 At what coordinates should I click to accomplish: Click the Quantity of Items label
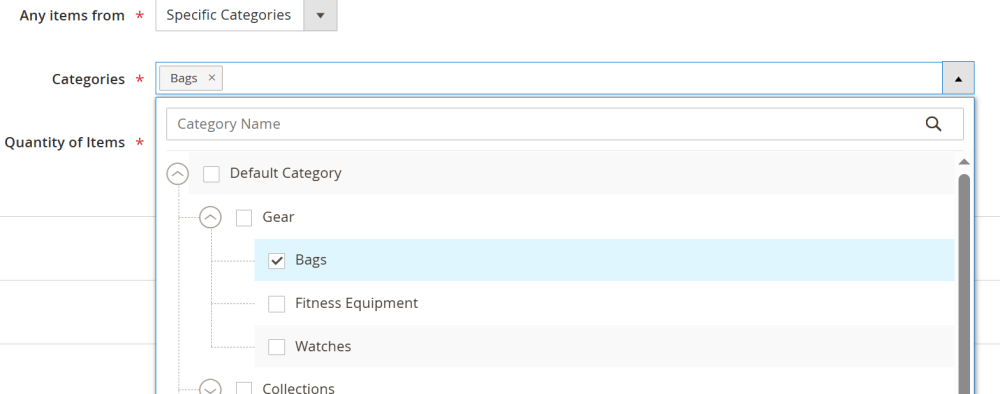64,142
